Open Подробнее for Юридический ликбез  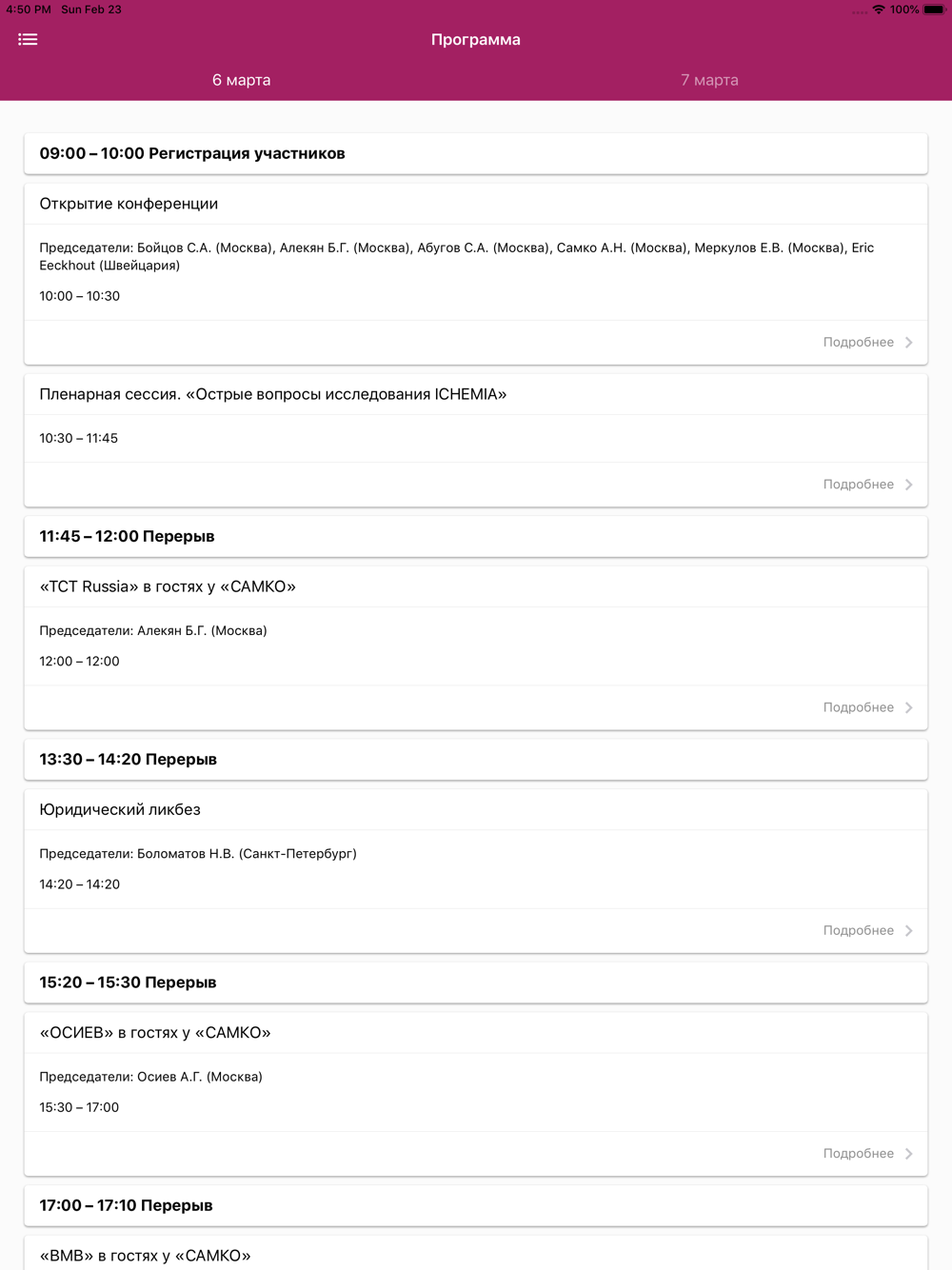click(858, 930)
